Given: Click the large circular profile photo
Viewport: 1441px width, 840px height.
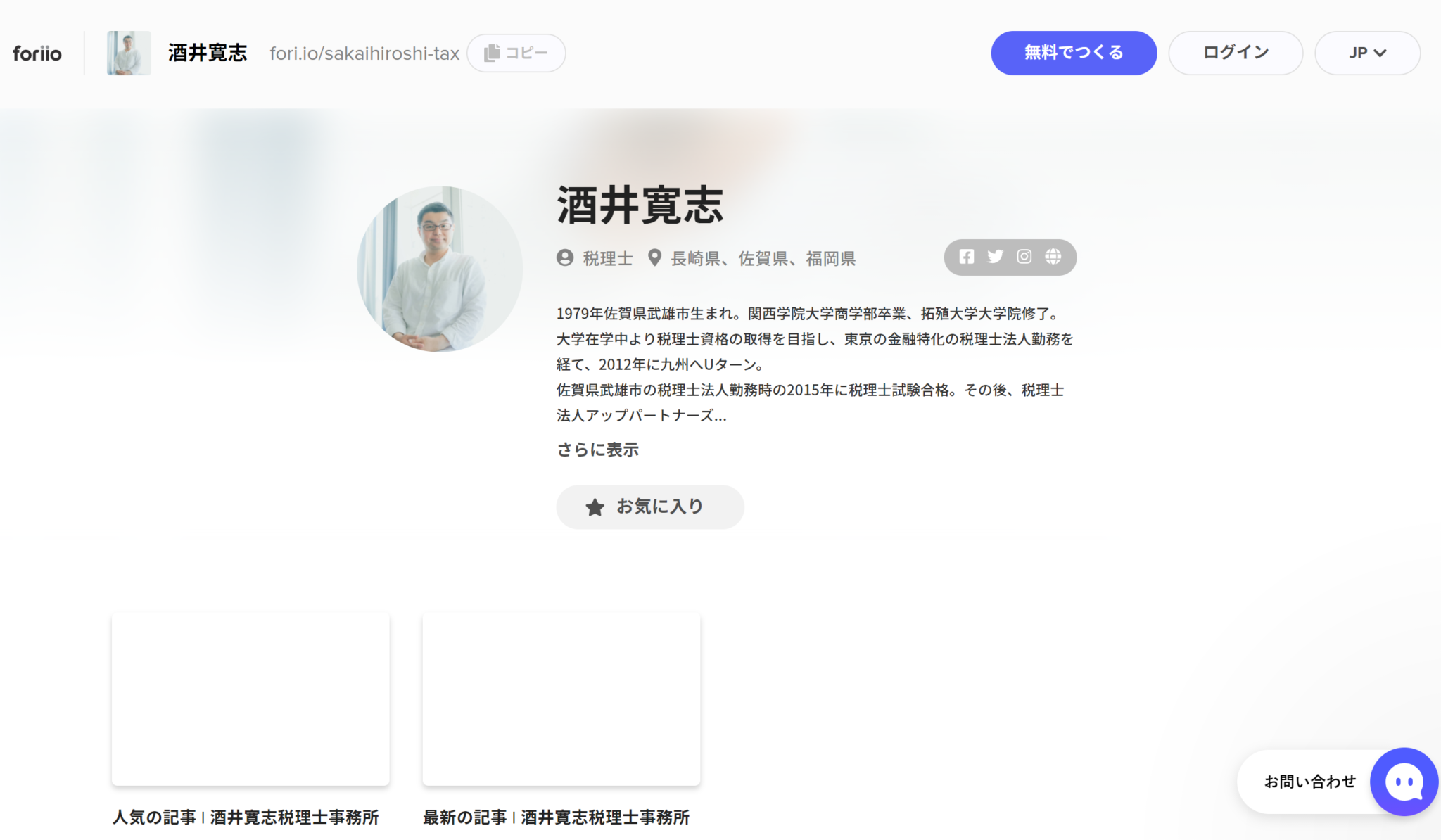Looking at the screenshot, I should pyautogui.click(x=440, y=269).
